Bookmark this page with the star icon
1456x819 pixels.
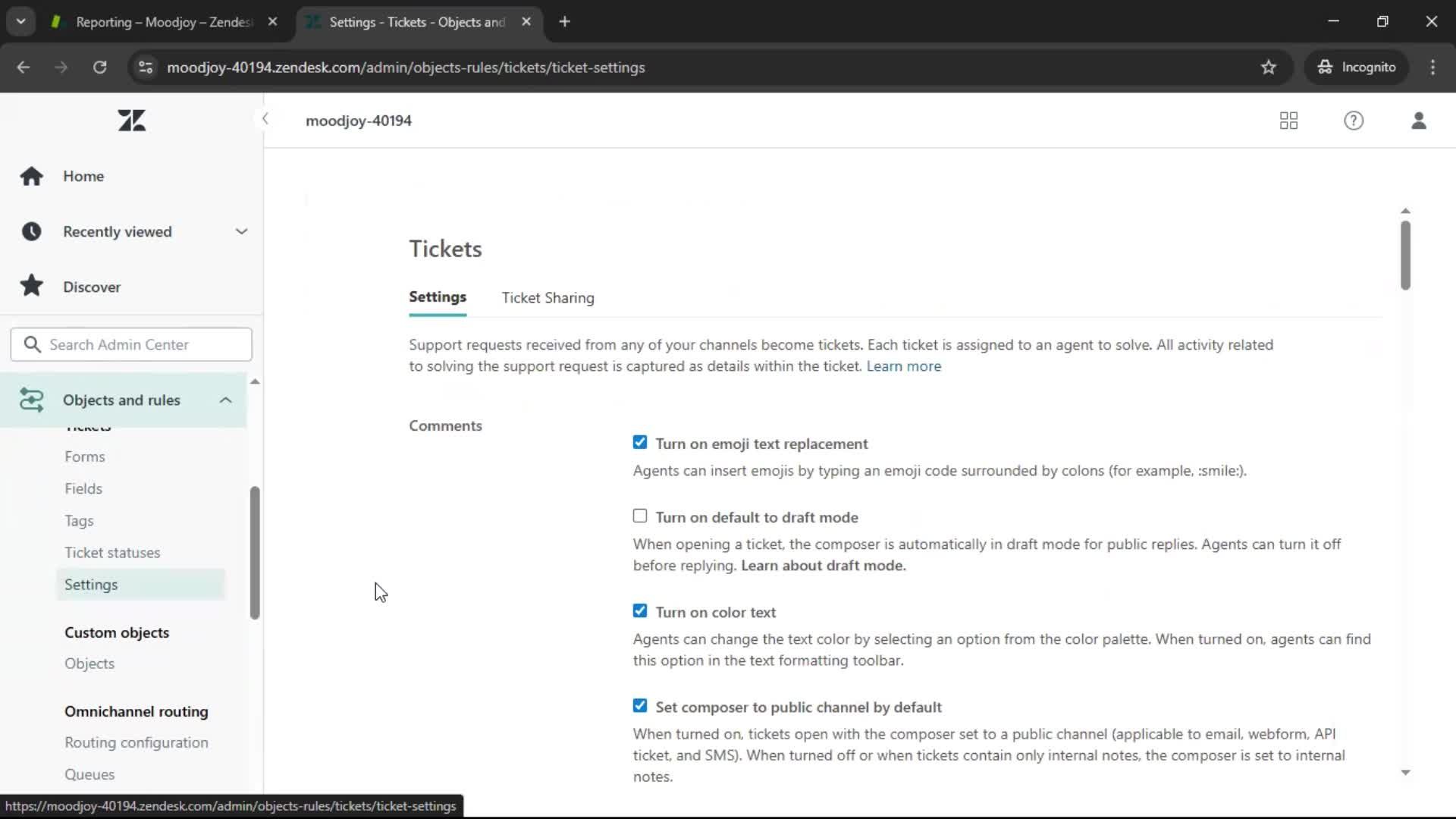pos(1269,67)
